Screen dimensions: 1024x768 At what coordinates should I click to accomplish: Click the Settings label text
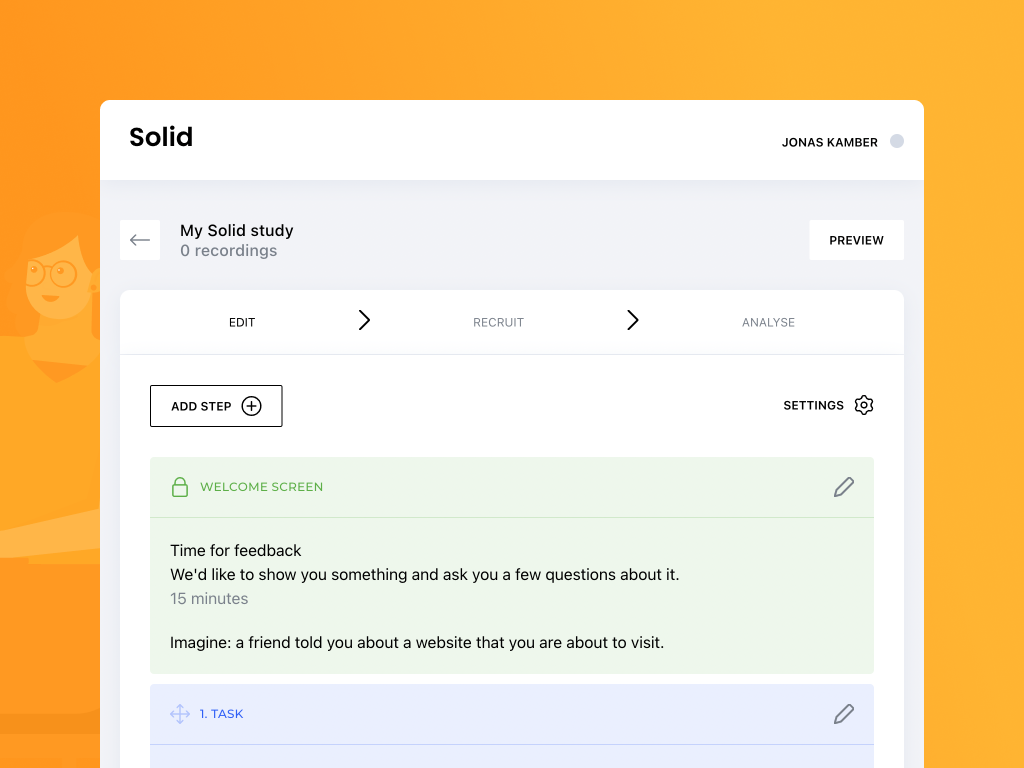813,406
